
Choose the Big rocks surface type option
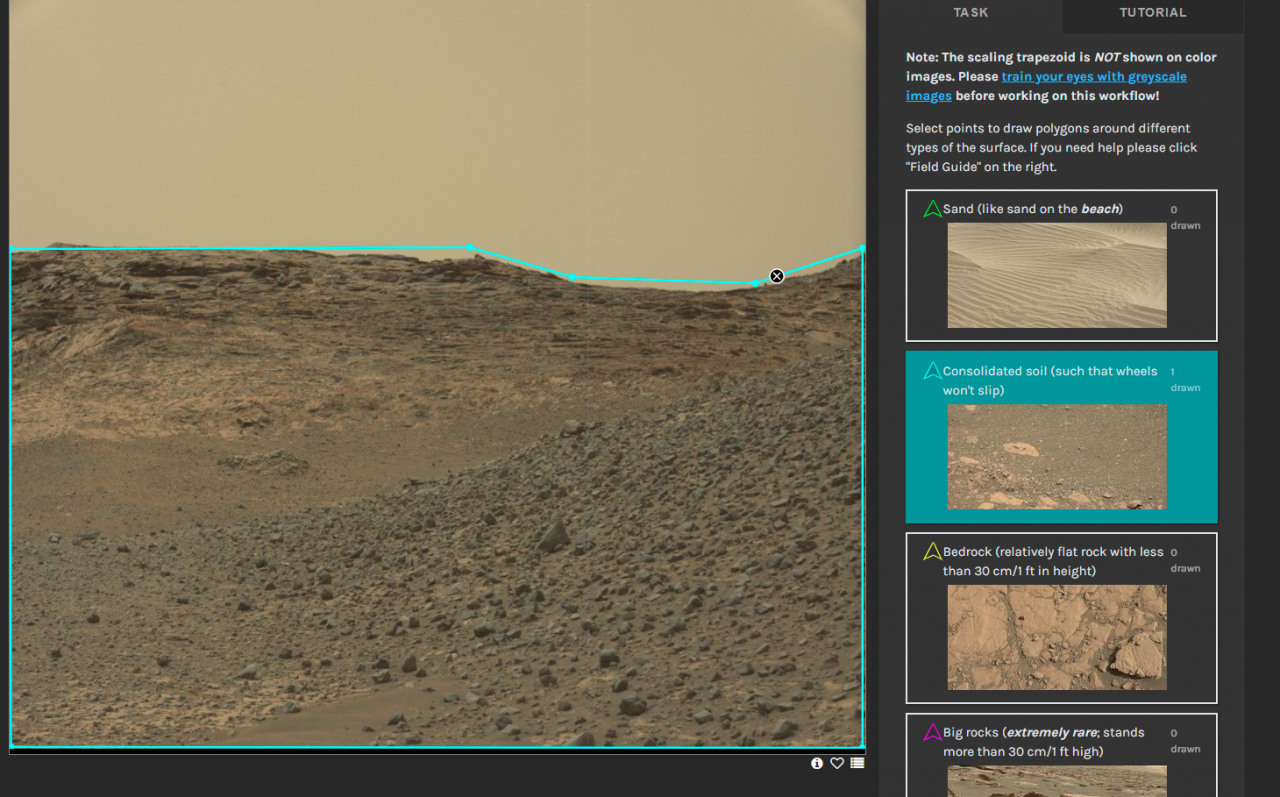[x=1061, y=755]
